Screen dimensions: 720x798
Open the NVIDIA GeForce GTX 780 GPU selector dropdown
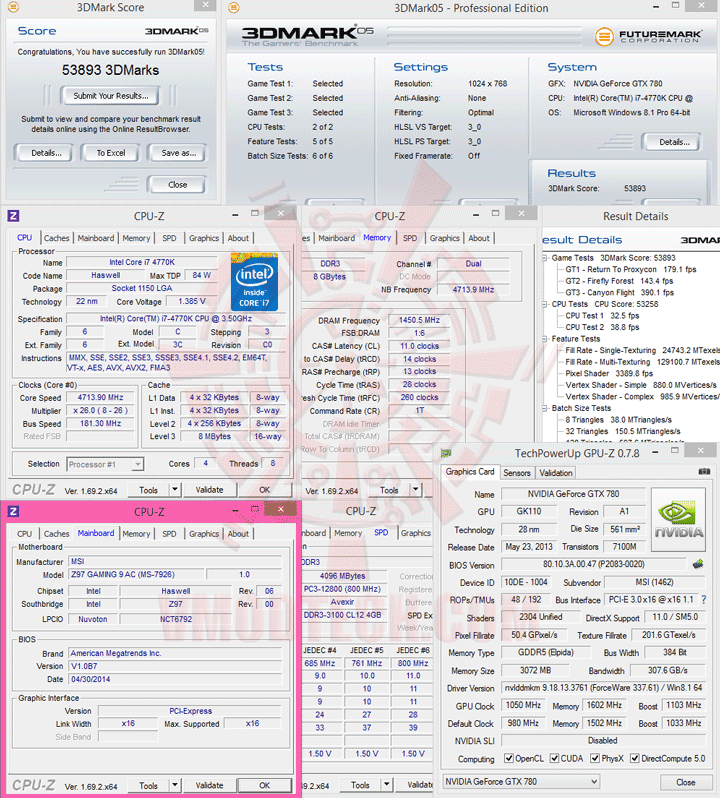521,781
